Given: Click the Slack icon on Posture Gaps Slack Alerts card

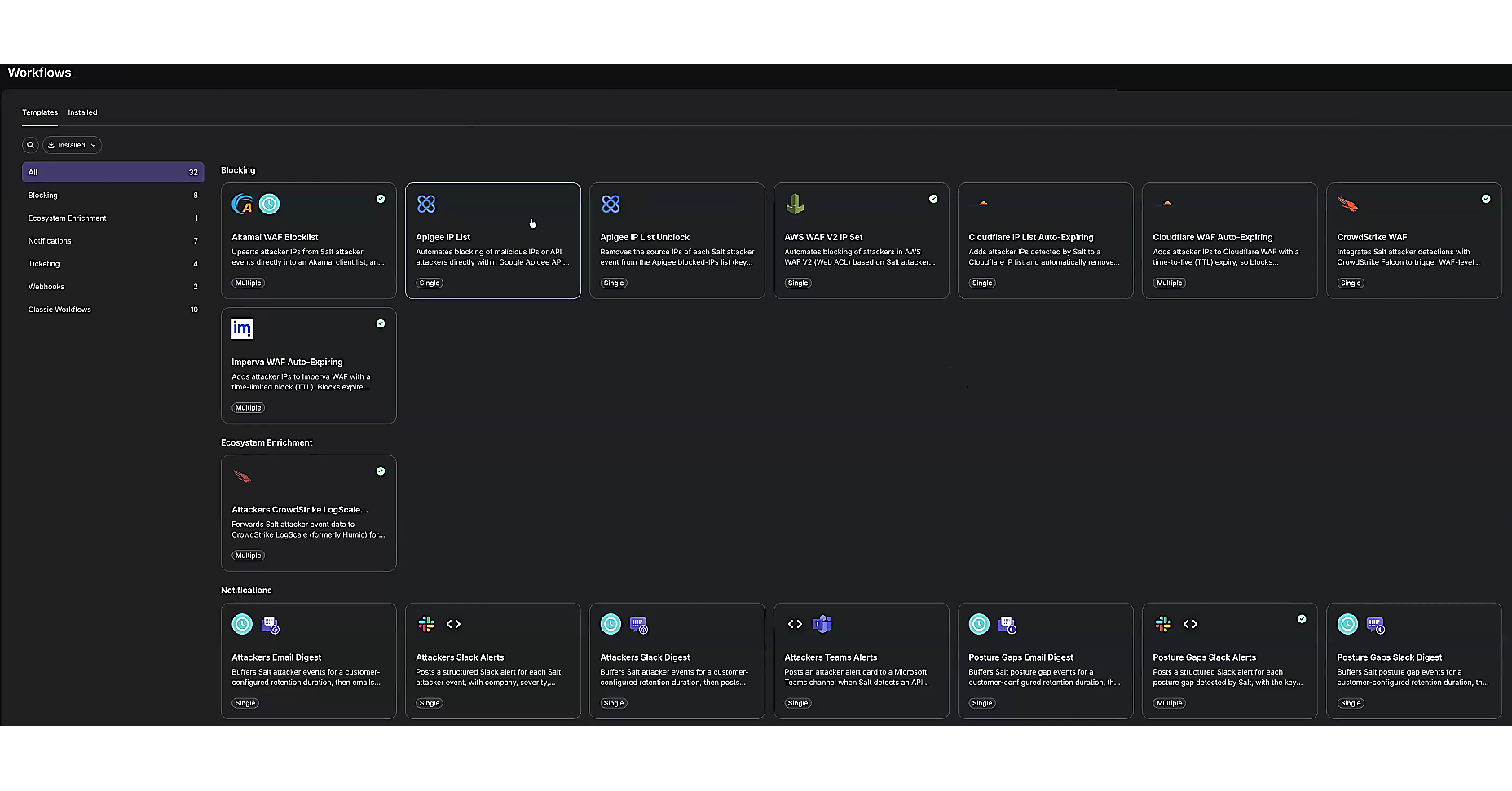Looking at the screenshot, I should (1163, 624).
